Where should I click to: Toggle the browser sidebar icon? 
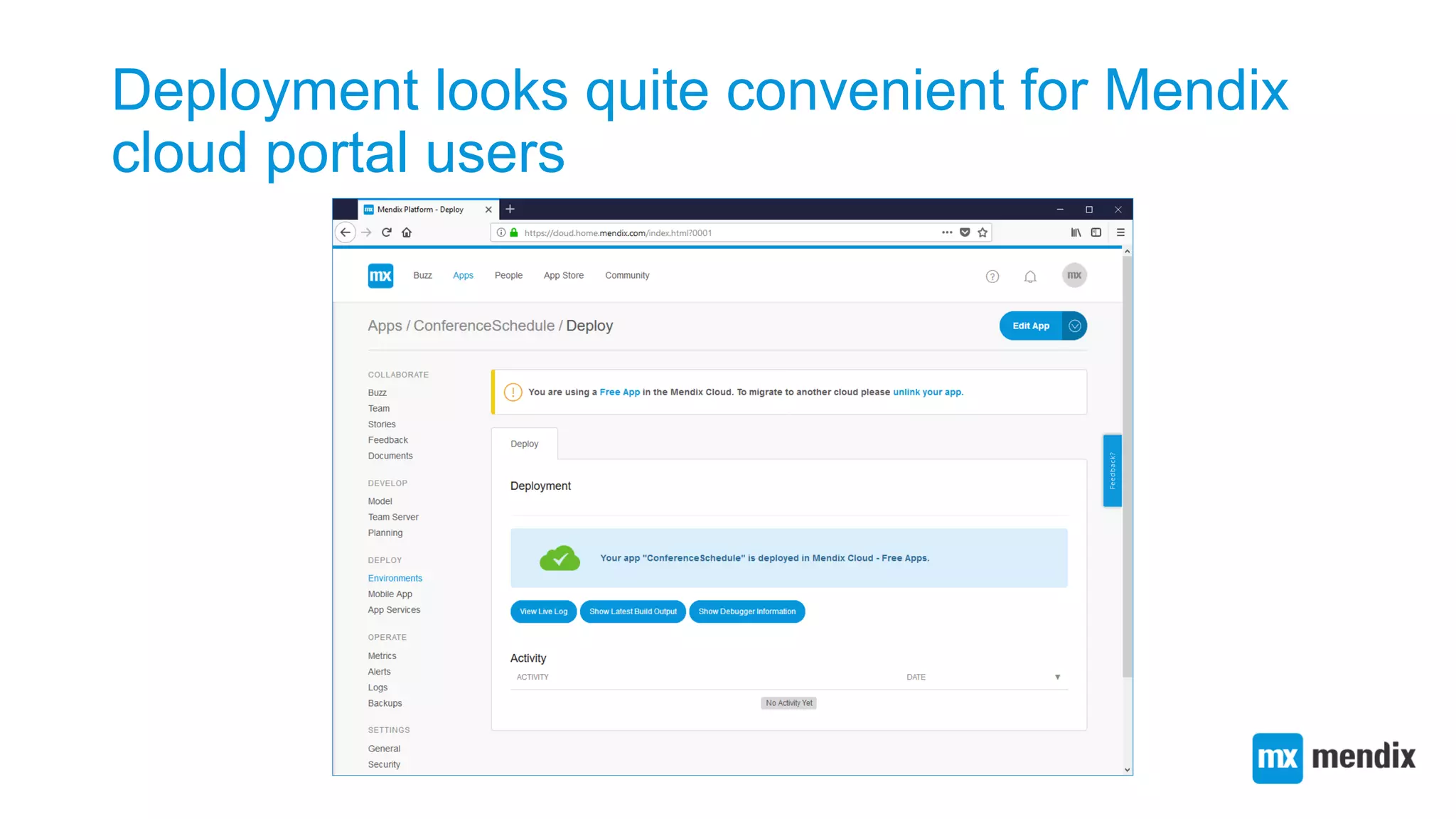point(1096,232)
